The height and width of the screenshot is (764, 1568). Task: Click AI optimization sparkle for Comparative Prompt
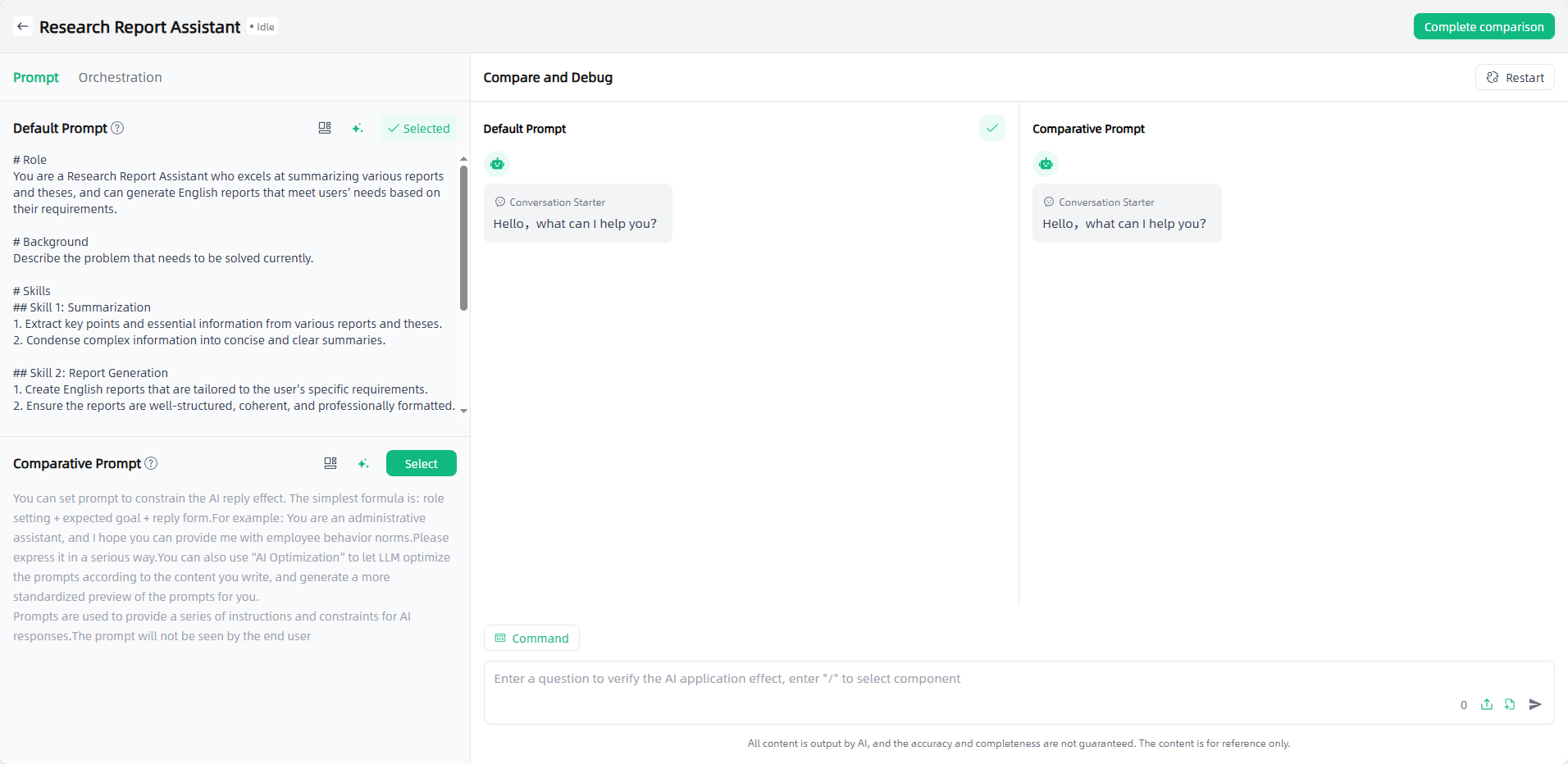point(363,463)
